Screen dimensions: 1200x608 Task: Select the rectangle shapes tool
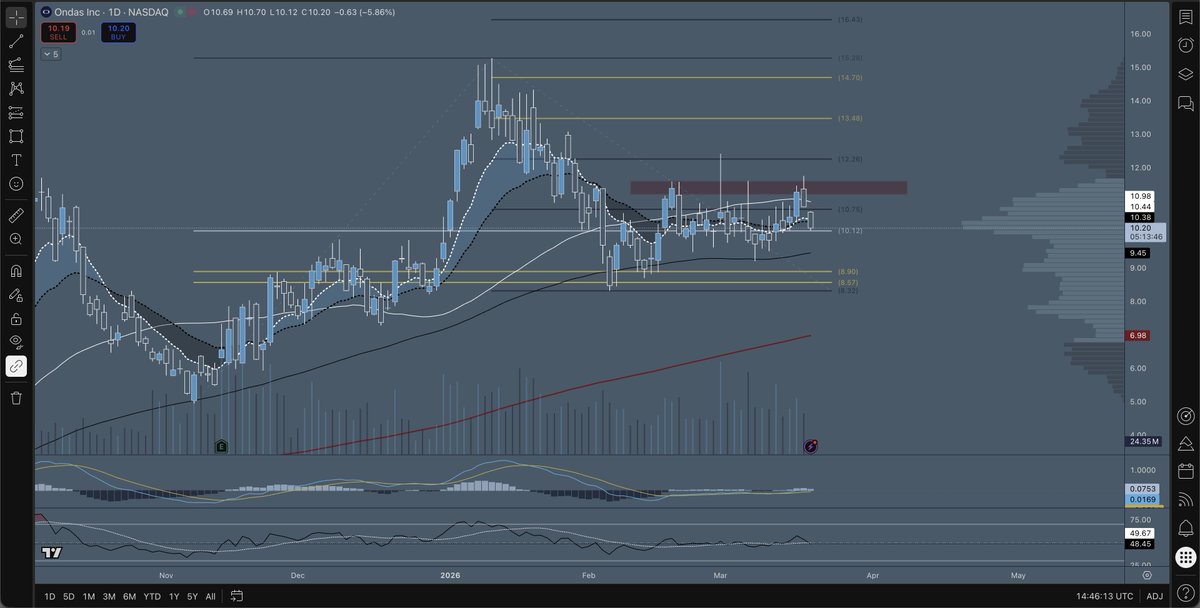tap(16, 136)
